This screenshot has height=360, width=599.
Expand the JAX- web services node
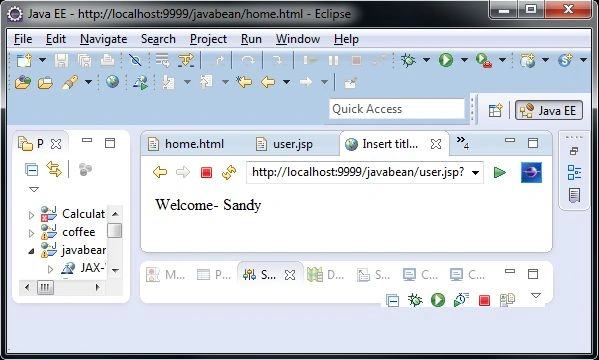50,269
